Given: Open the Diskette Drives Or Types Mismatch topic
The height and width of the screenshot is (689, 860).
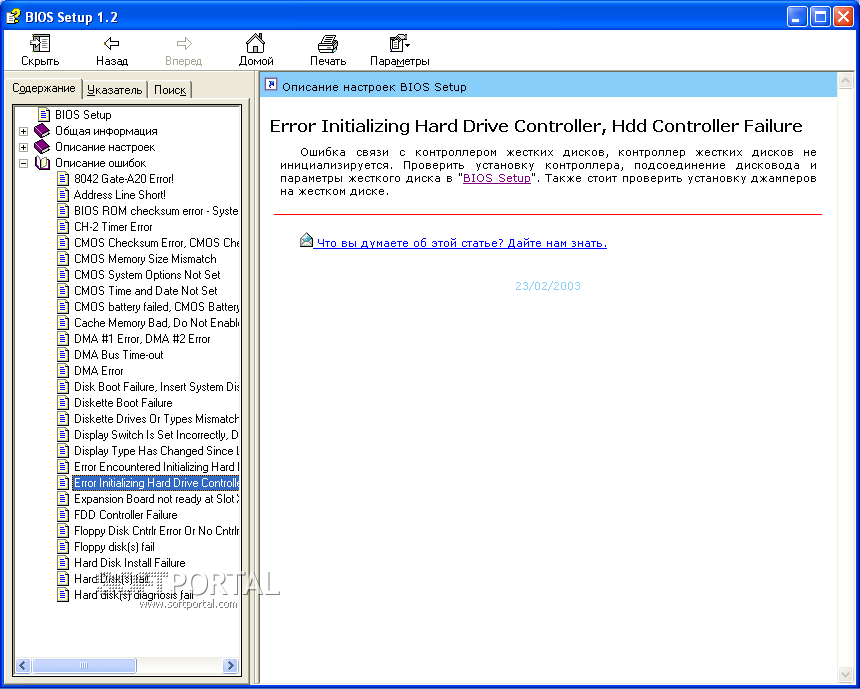Looking at the screenshot, I should (x=156, y=419).
